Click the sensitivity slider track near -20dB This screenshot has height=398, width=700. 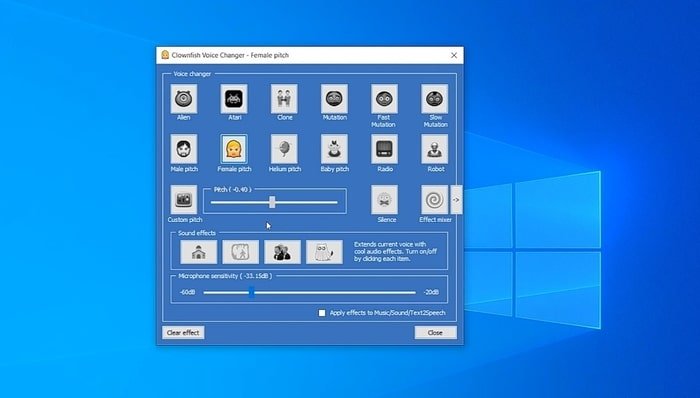(x=411, y=293)
